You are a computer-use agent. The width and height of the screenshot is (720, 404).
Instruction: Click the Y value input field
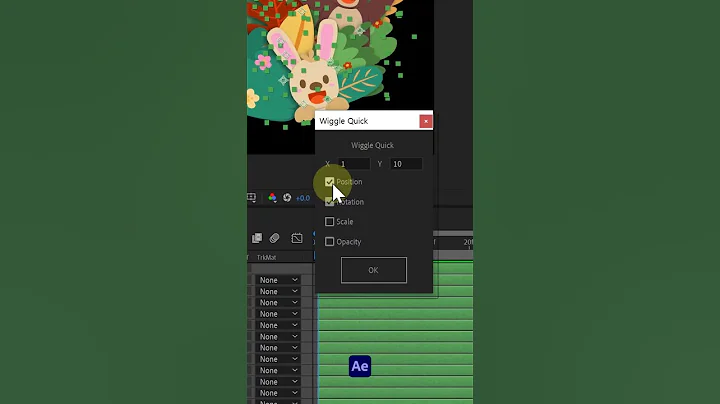(x=406, y=164)
